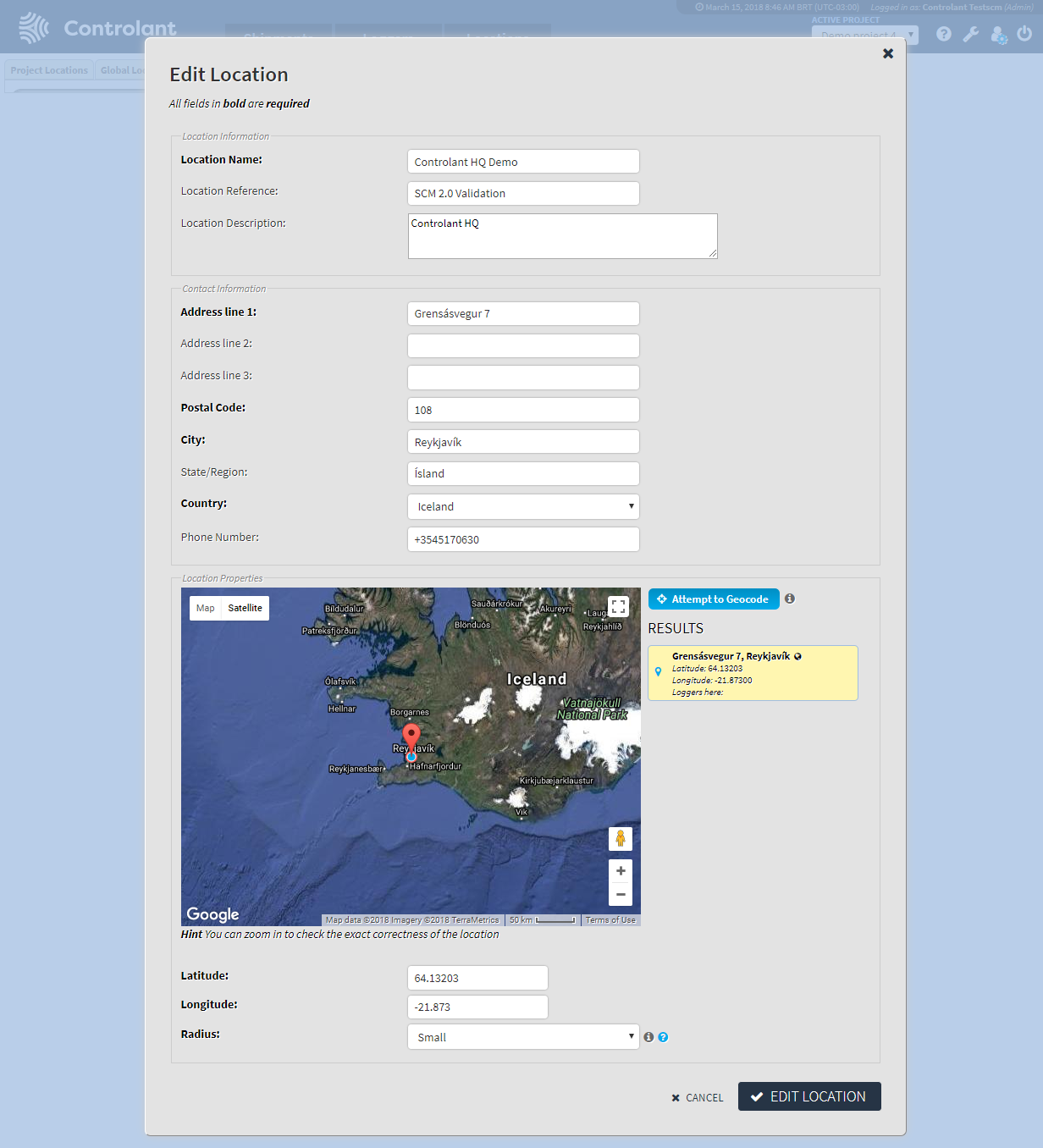The image size is (1043, 1148).
Task: Cancel editing the location
Action: (698, 1098)
